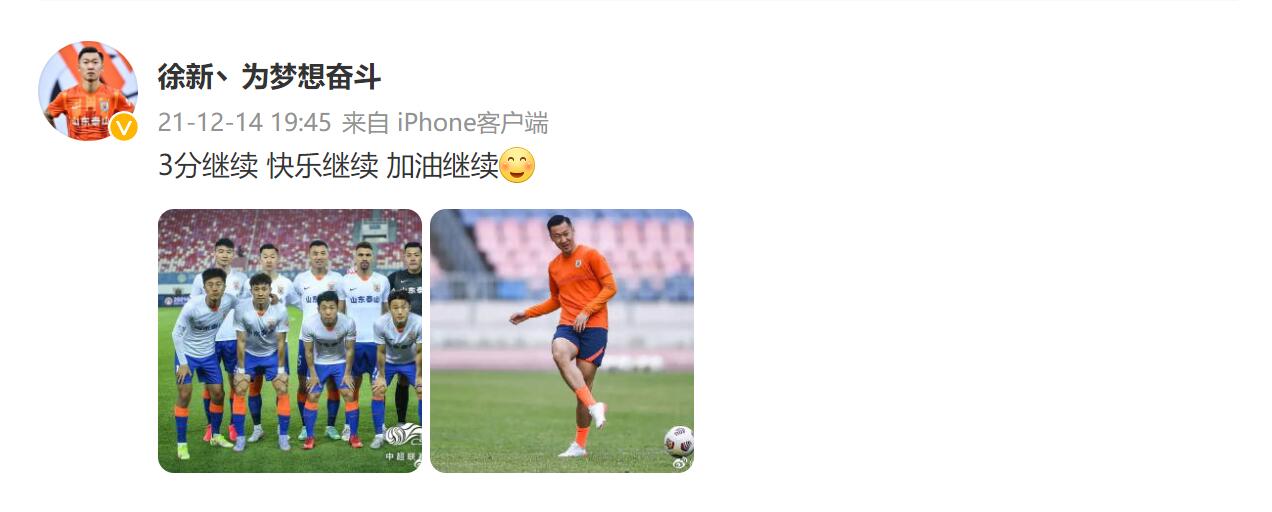Screen dimensions: 1272x512
Task: Open username 徐新、为梦想奋斗 profile link
Action: pyautogui.click(x=270, y=77)
